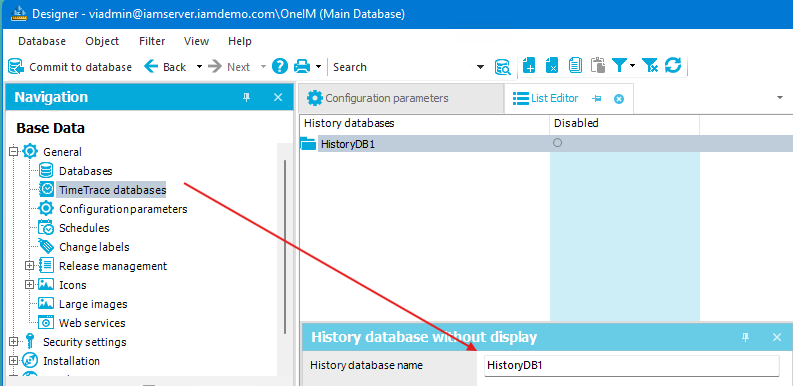Click History database name input field

[x=631, y=366]
